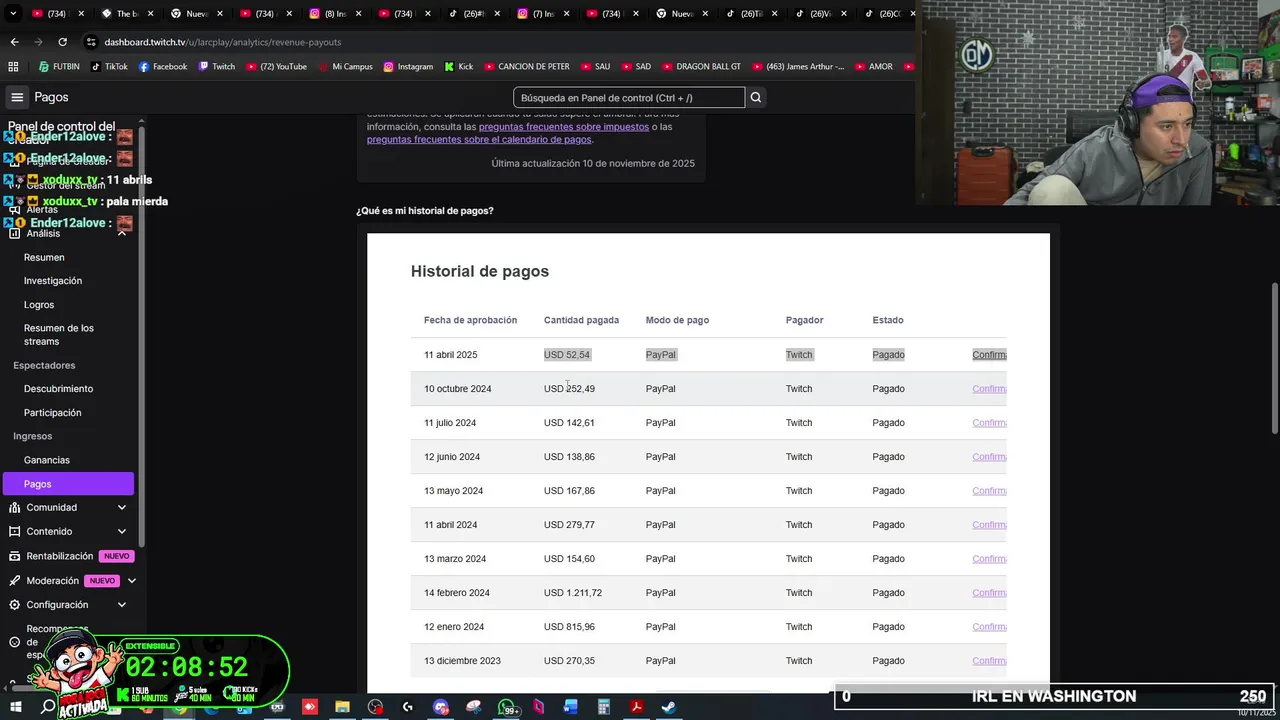Open Confirmación link for 10 octubre 2024
Screen dimensions: 1280x720
pos(989,389)
